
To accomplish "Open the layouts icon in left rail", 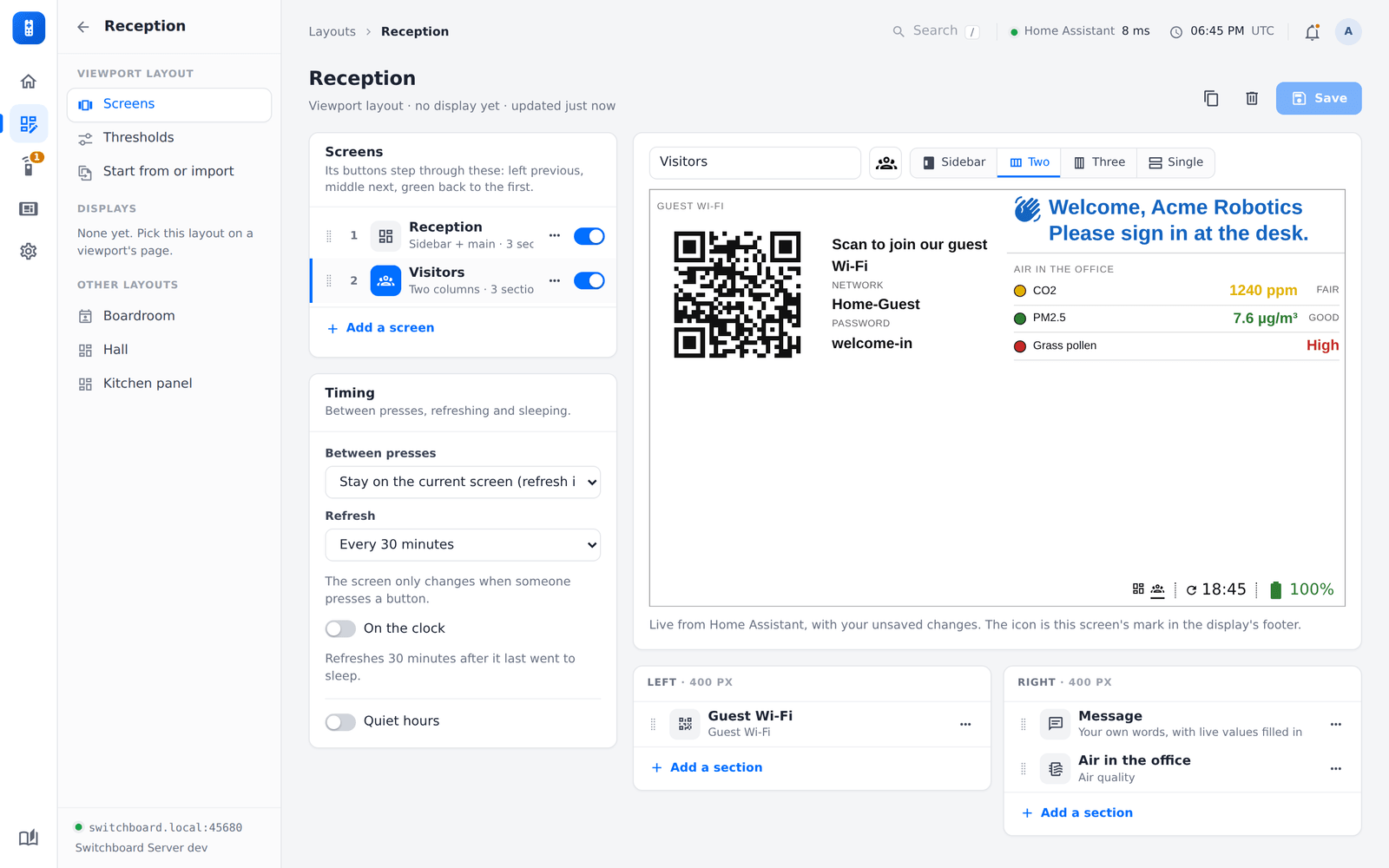I will coord(29,124).
